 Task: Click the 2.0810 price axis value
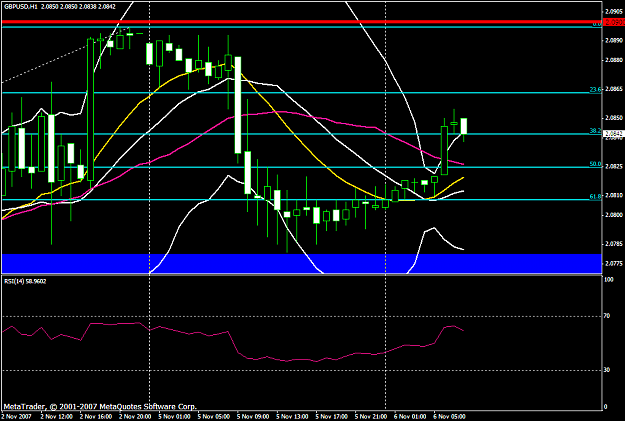[x=614, y=195]
